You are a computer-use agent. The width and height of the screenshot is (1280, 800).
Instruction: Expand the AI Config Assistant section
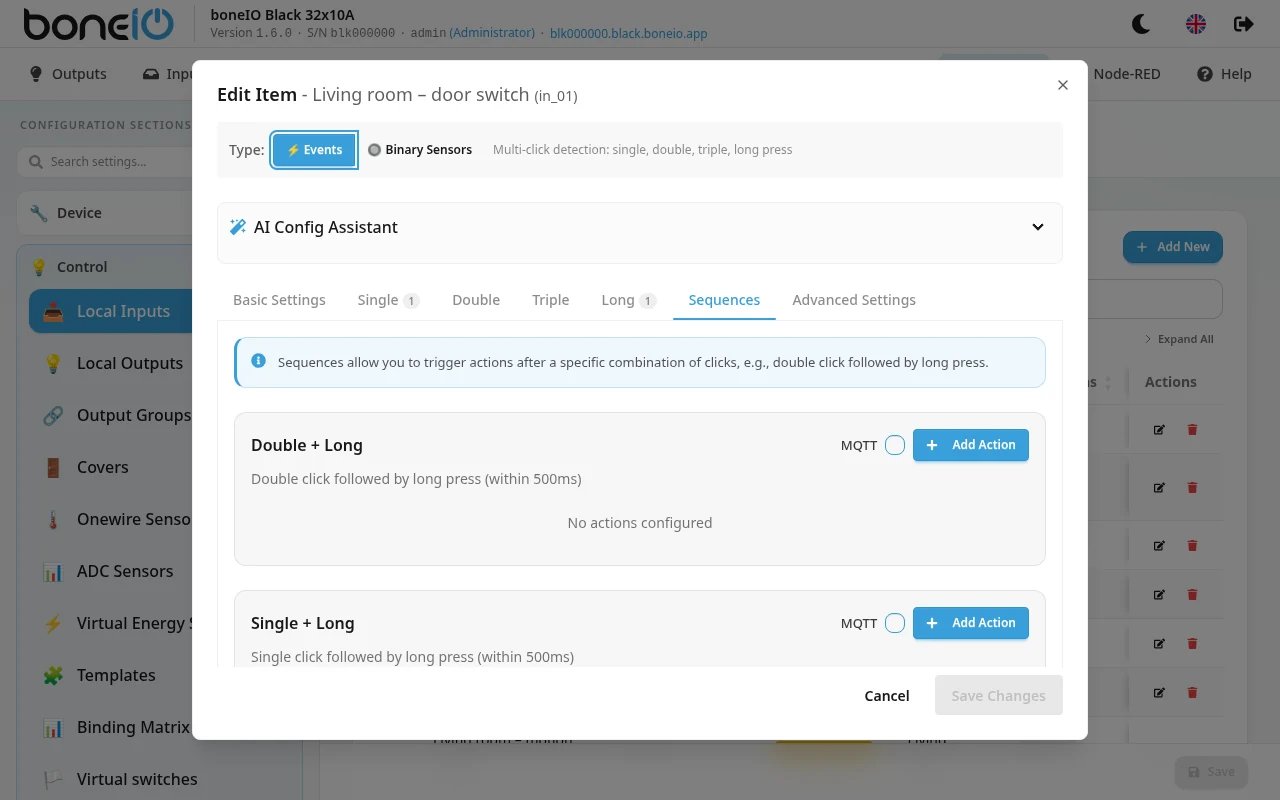(x=1038, y=227)
